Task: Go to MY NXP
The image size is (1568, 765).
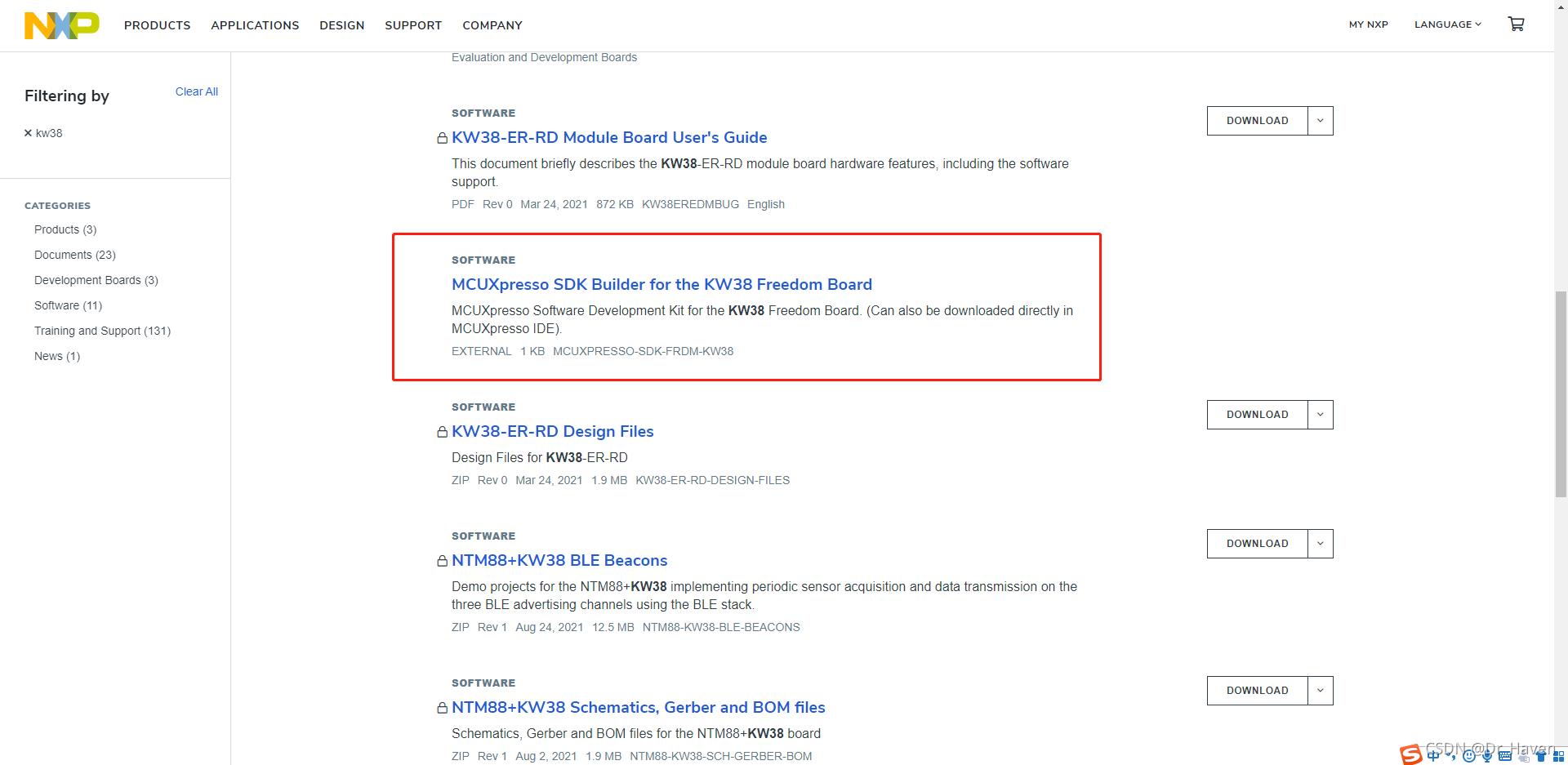Action: [1369, 24]
